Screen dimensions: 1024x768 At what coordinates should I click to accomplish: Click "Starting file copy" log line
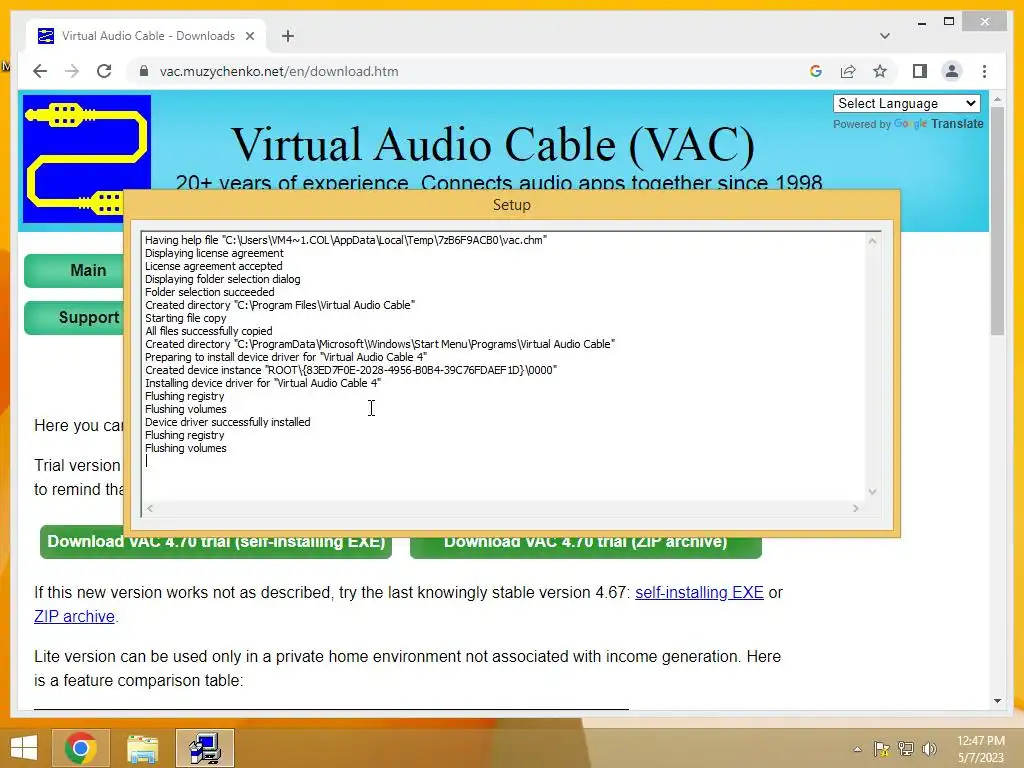pyautogui.click(x=185, y=318)
